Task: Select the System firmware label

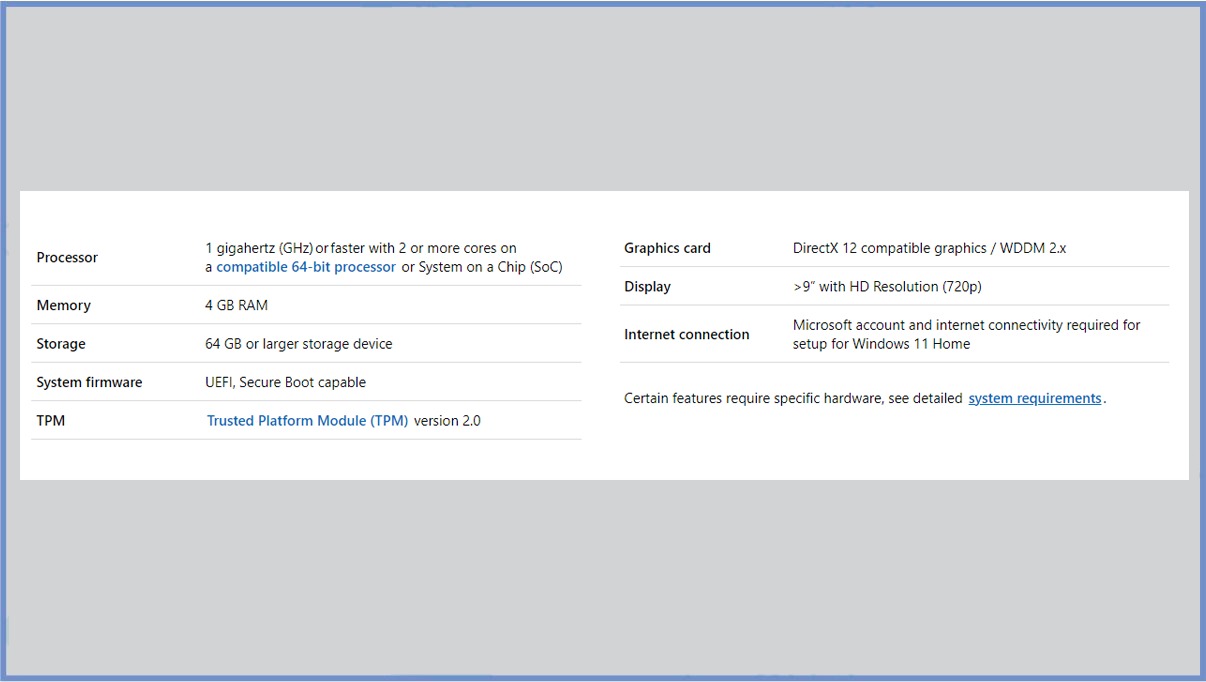Action: pyautogui.click(x=89, y=382)
